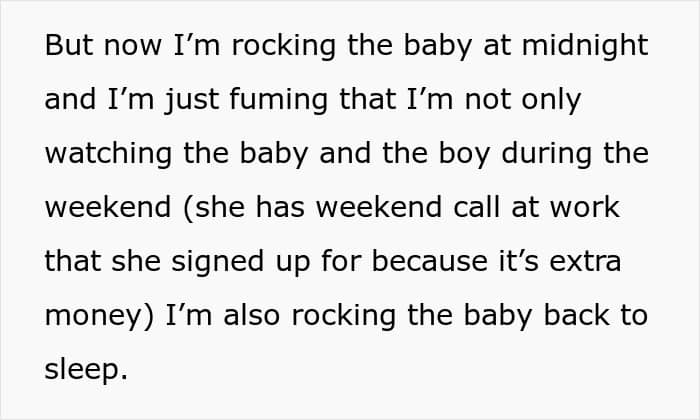Click the word "also"

point(251,315)
